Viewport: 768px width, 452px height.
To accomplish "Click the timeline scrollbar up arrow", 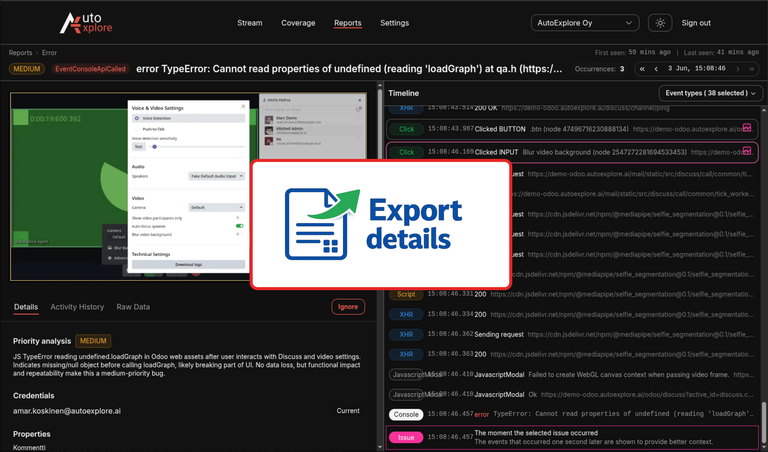I will pyautogui.click(x=764, y=108).
